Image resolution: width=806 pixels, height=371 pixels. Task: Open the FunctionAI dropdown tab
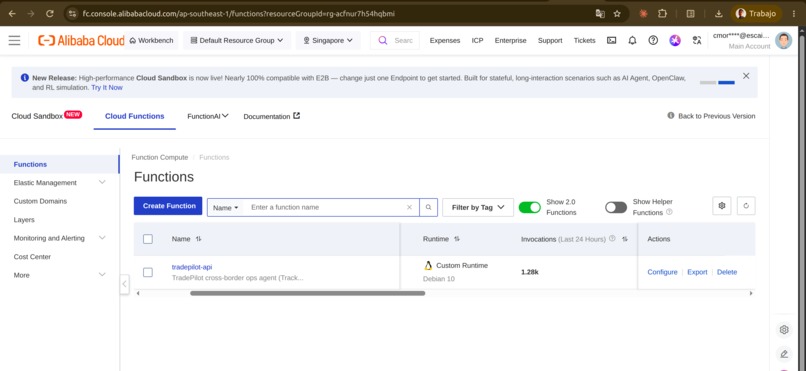pyautogui.click(x=208, y=116)
